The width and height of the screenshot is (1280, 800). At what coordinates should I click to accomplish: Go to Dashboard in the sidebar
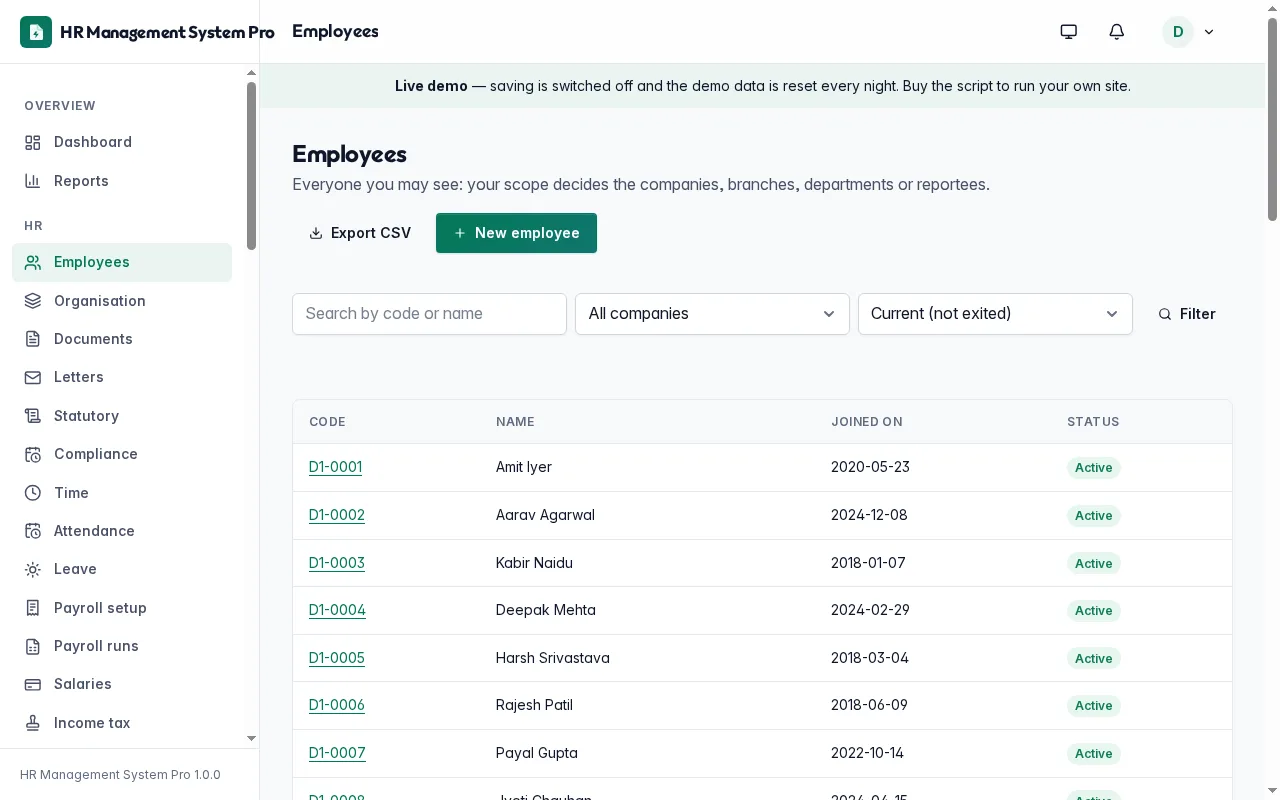pos(122,142)
